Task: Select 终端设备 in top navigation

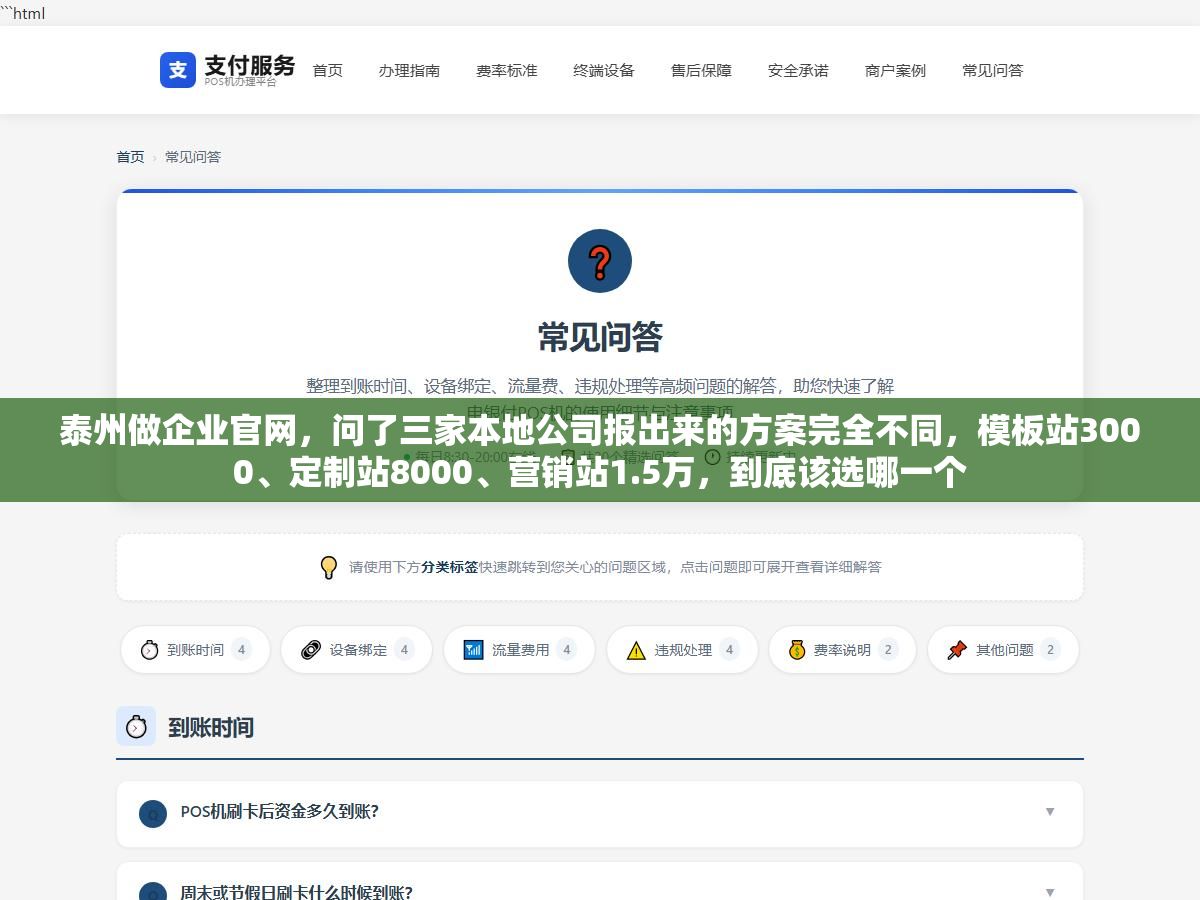Action: (604, 70)
